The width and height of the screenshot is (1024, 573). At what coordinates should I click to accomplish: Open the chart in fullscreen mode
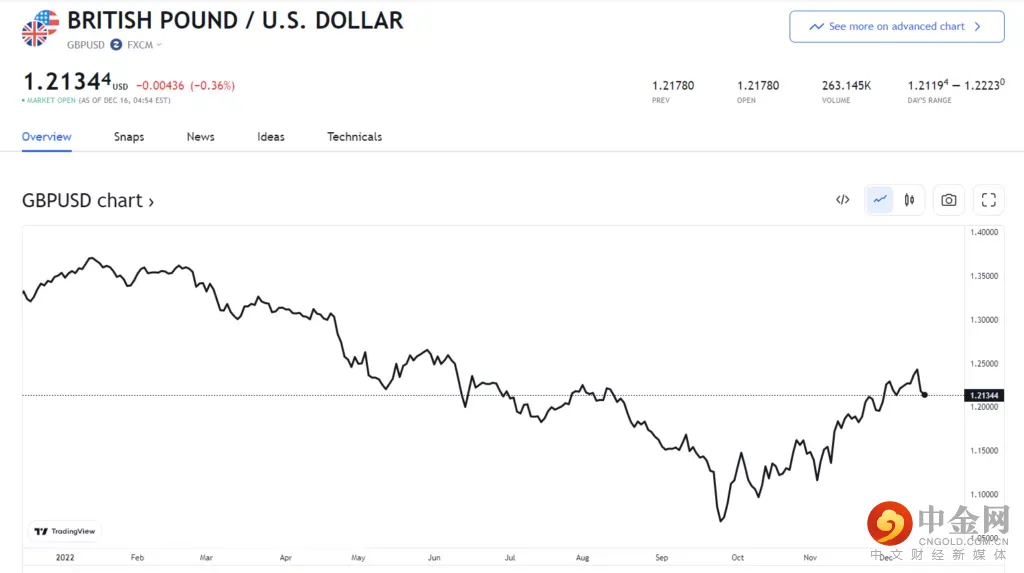click(x=989, y=200)
